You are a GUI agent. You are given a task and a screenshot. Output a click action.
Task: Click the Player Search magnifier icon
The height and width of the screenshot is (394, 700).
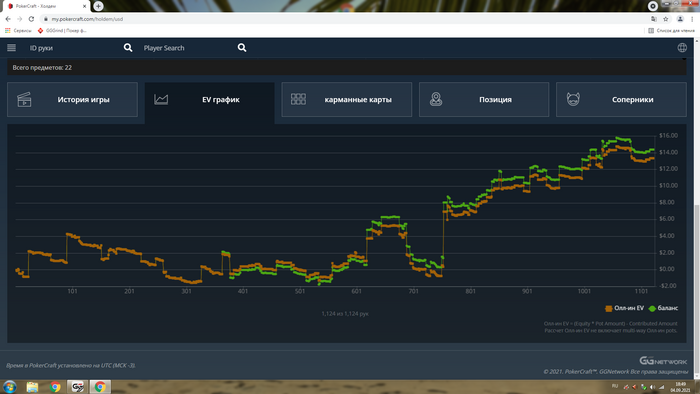click(x=242, y=48)
